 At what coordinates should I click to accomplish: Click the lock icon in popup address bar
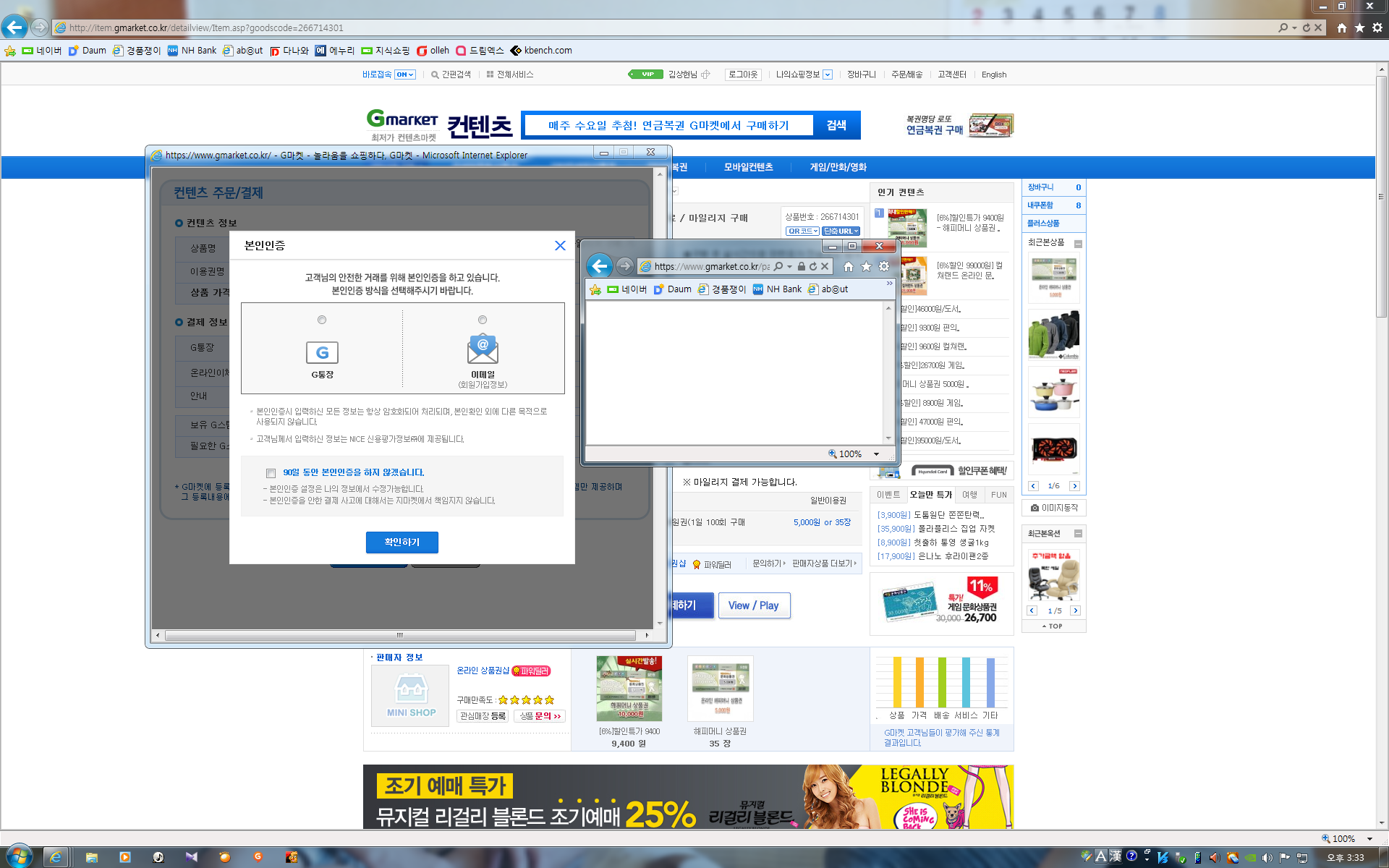(x=802, y=266)
